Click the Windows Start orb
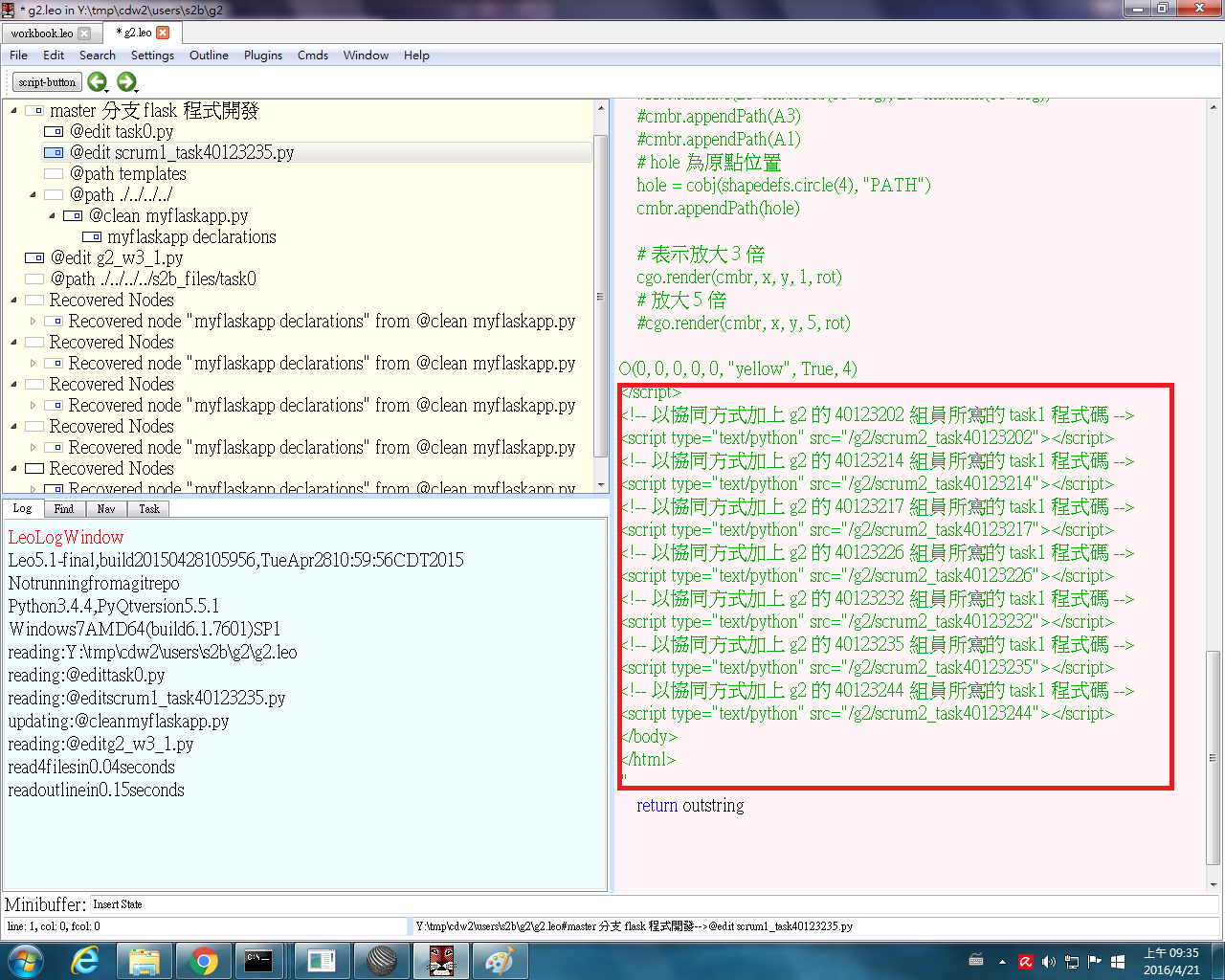The width and height of the screenshot is (1225, 980). [x=26, y=961]
